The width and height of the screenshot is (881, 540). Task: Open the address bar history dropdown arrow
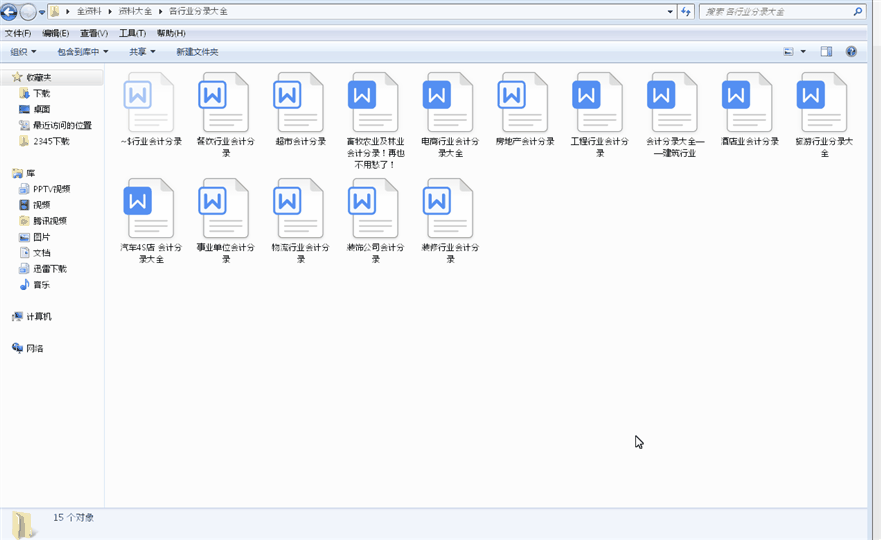(670, 11)
